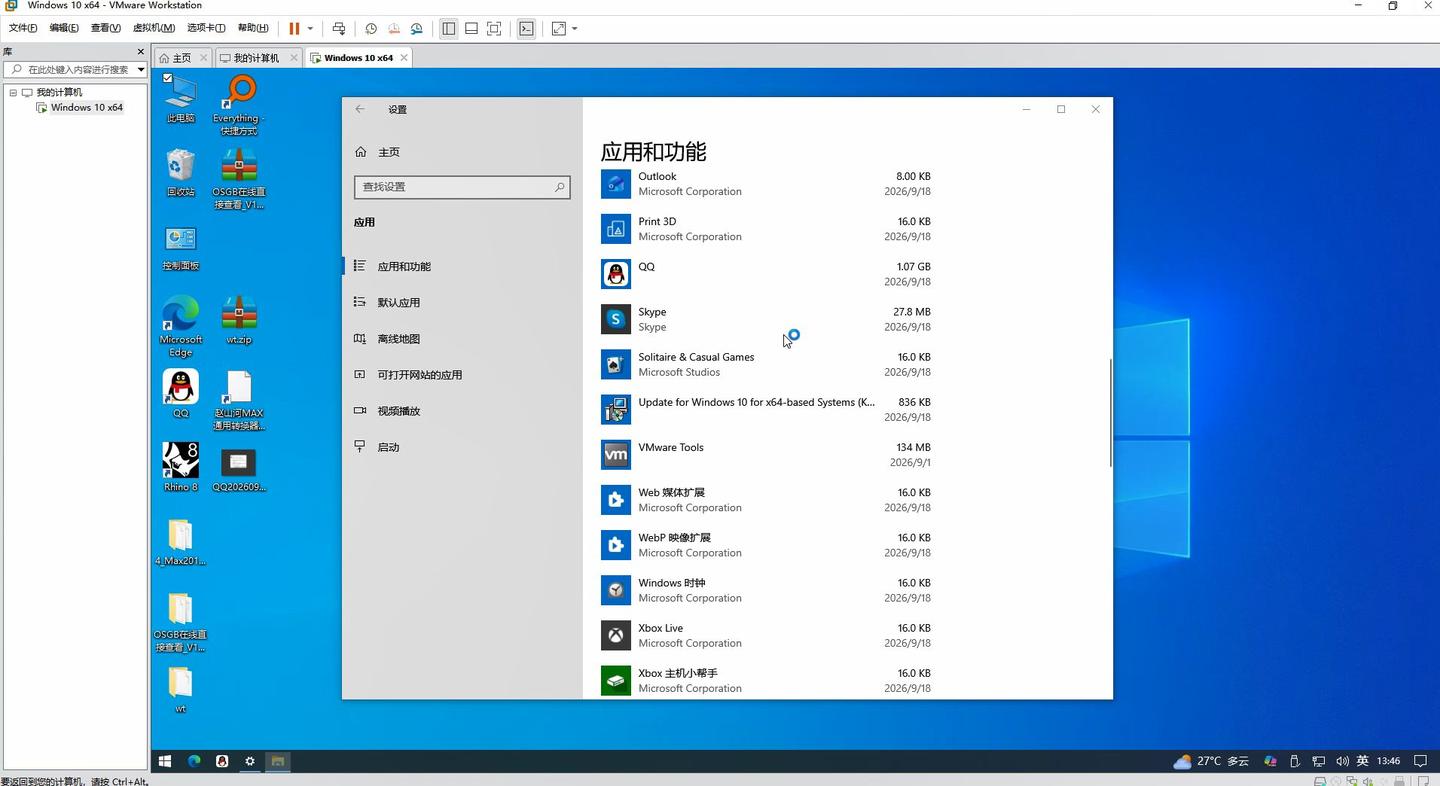This screenshot has width=1440, height=786.
Task: Open 离线地图 in the Settings sidebar
Action: click(462, 339)
